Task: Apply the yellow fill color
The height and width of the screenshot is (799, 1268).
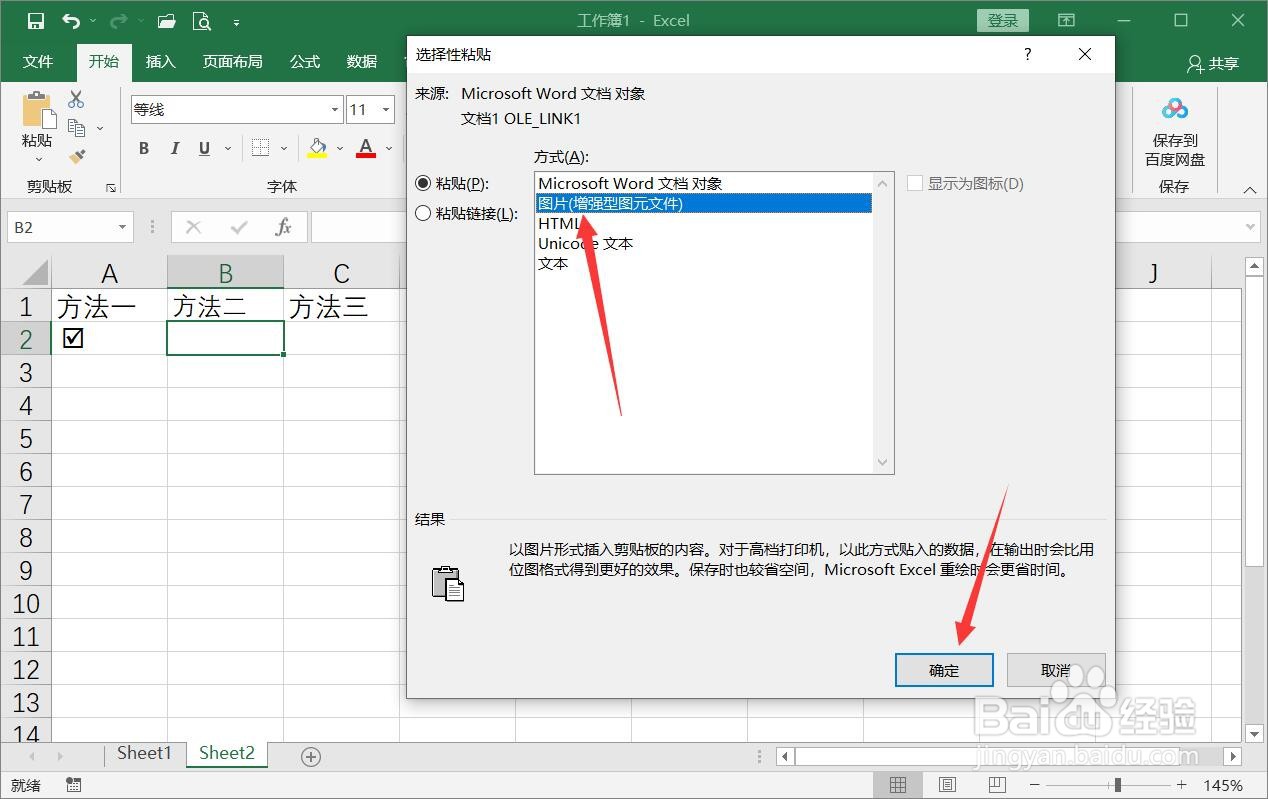Action: (x=317, y=148)
